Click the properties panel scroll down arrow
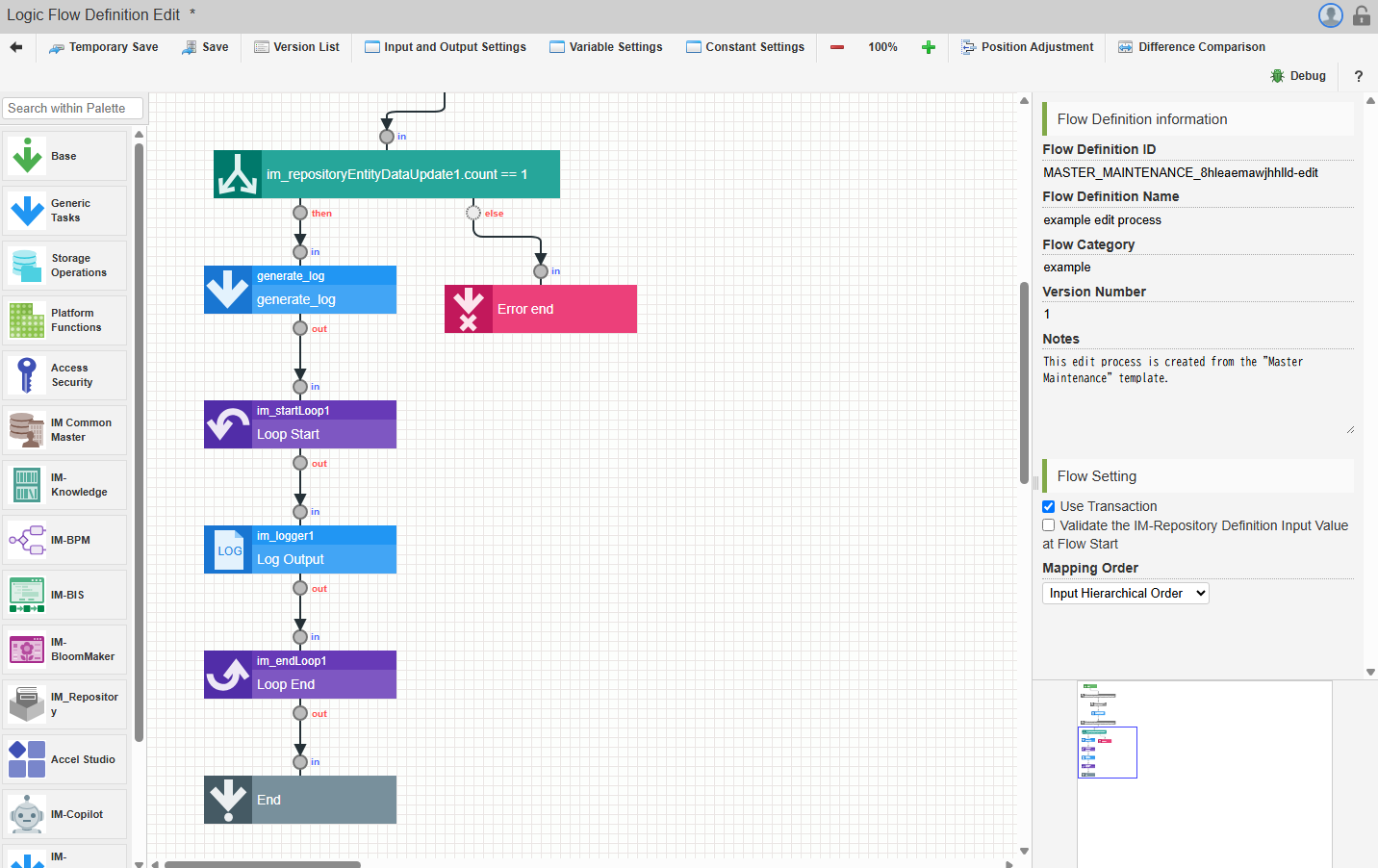This screenshot has width=1378, height=868. pyautogui.click(x=1370, y=673)
